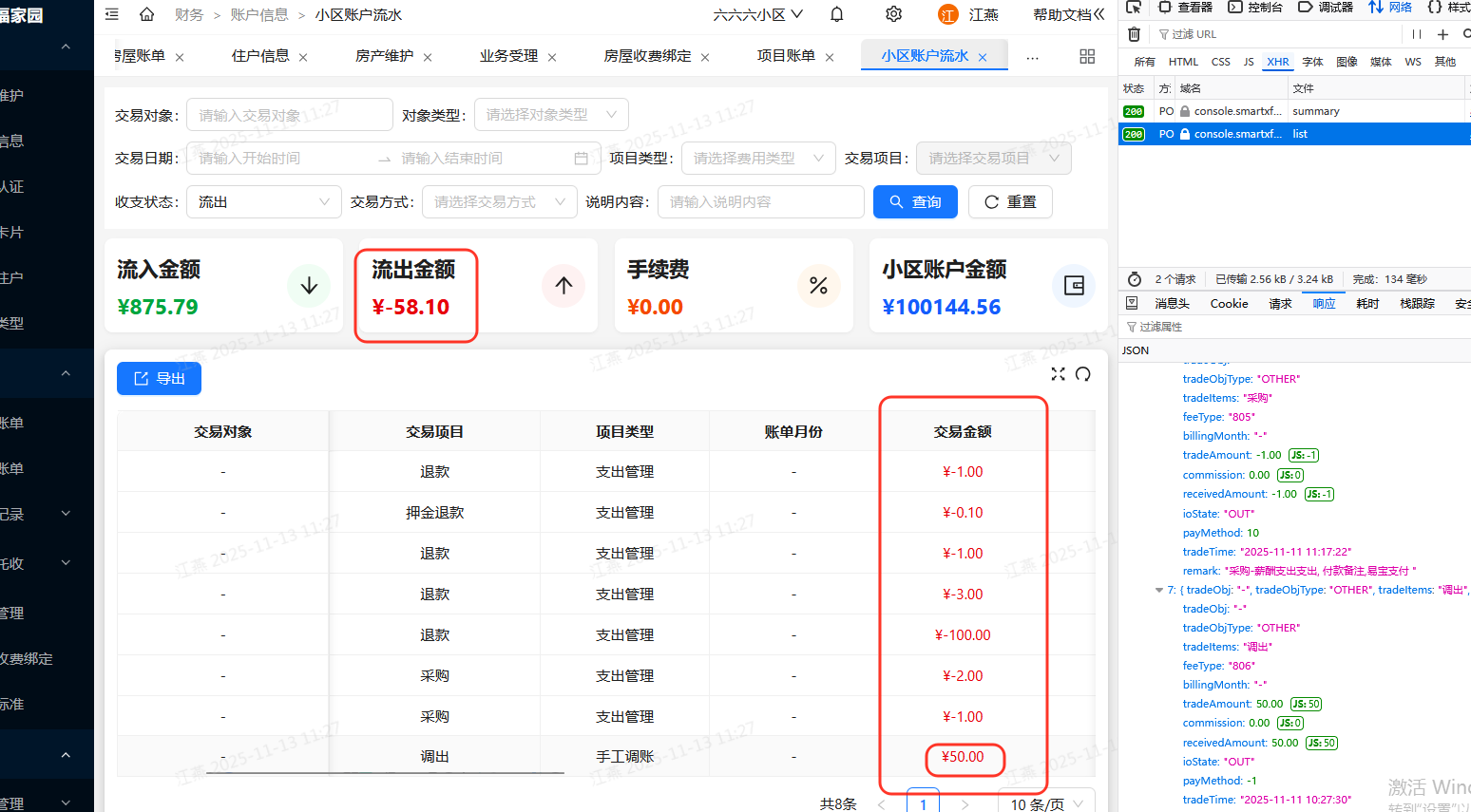1471x812 pixels.
Task: Clear network requests with the trash icon
Action: [1134, 34]
